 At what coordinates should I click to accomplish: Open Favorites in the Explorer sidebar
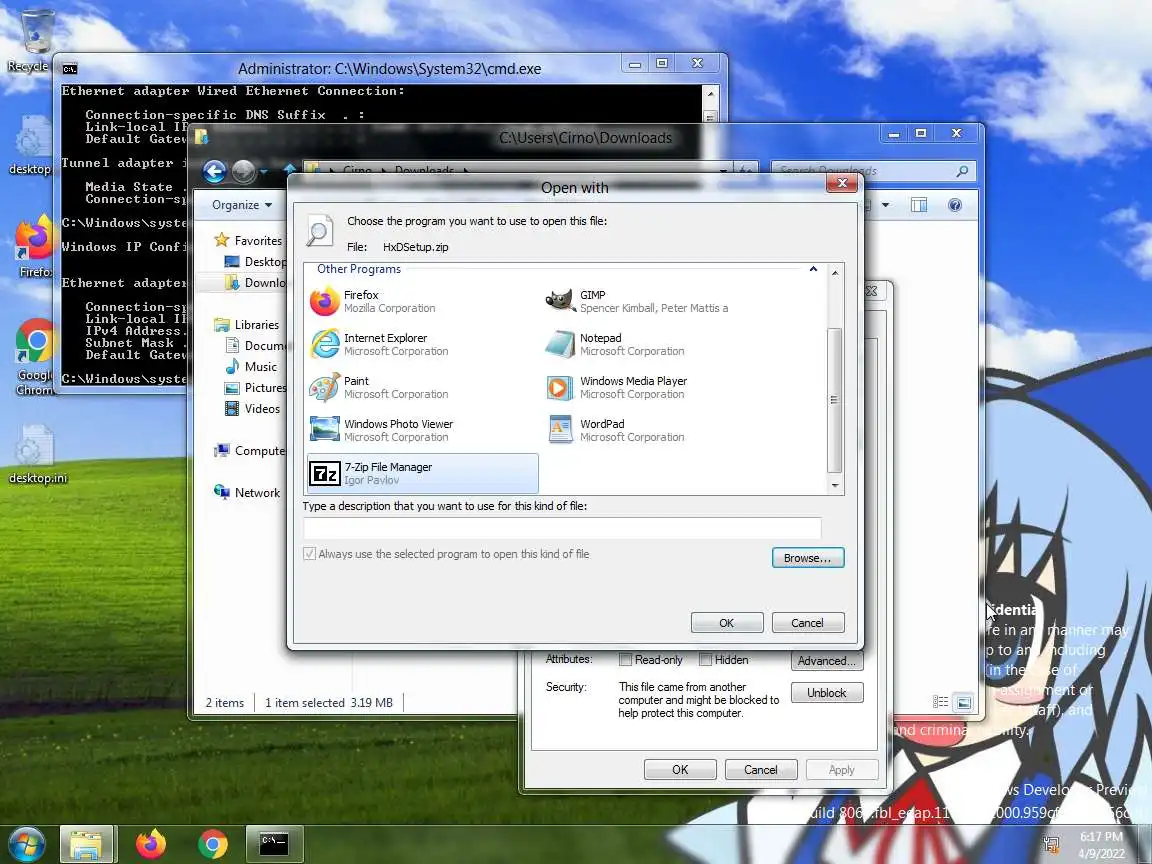pyautogui.click(x=248, y=240)
